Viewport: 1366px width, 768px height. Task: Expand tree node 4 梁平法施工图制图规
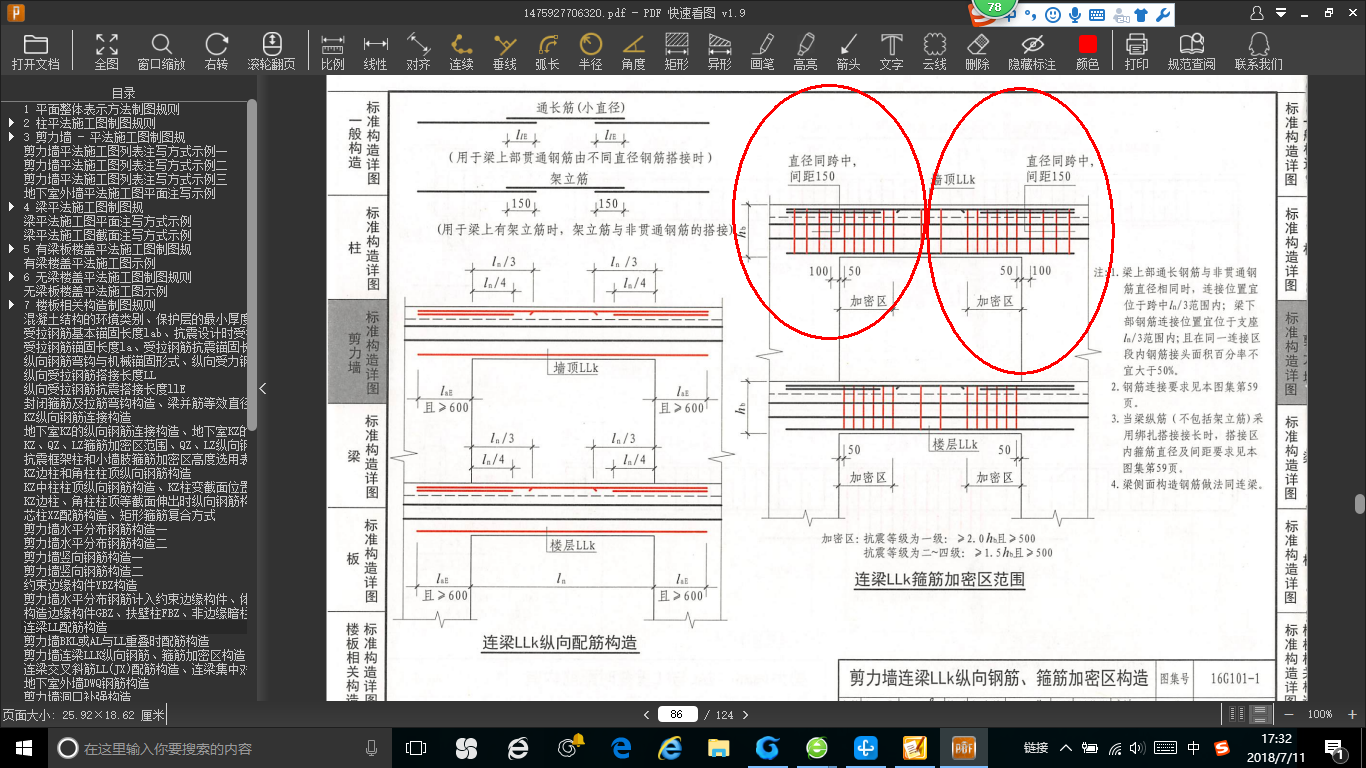click(11, 207)
